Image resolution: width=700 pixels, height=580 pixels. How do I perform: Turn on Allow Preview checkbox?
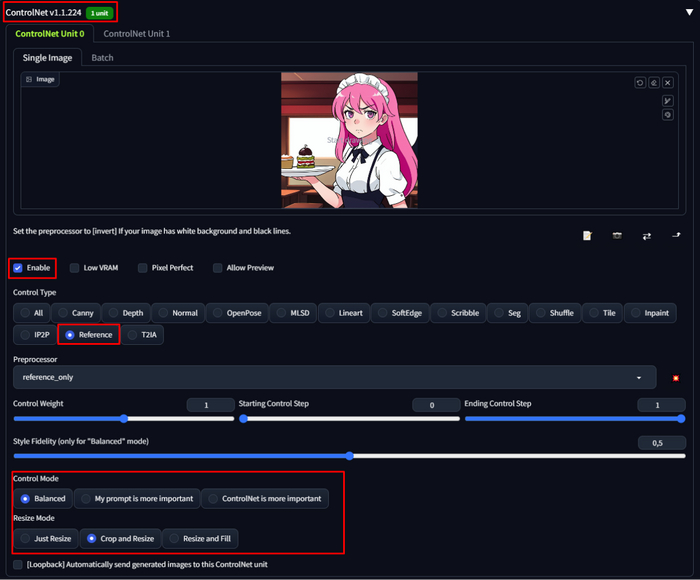[x=217, y=268]
